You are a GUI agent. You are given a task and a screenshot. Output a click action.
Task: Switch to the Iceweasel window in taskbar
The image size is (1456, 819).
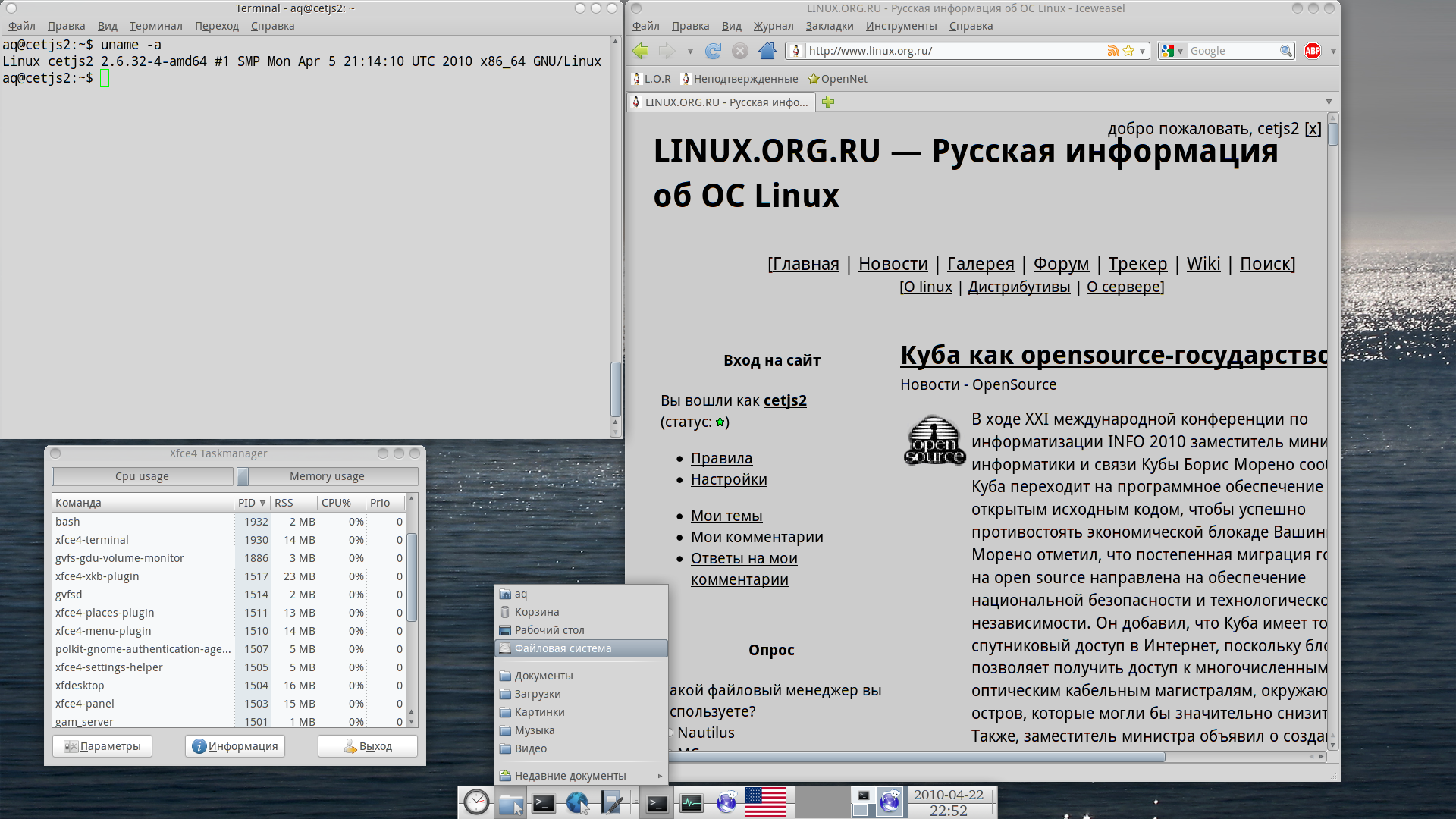(x=726, y=802)
